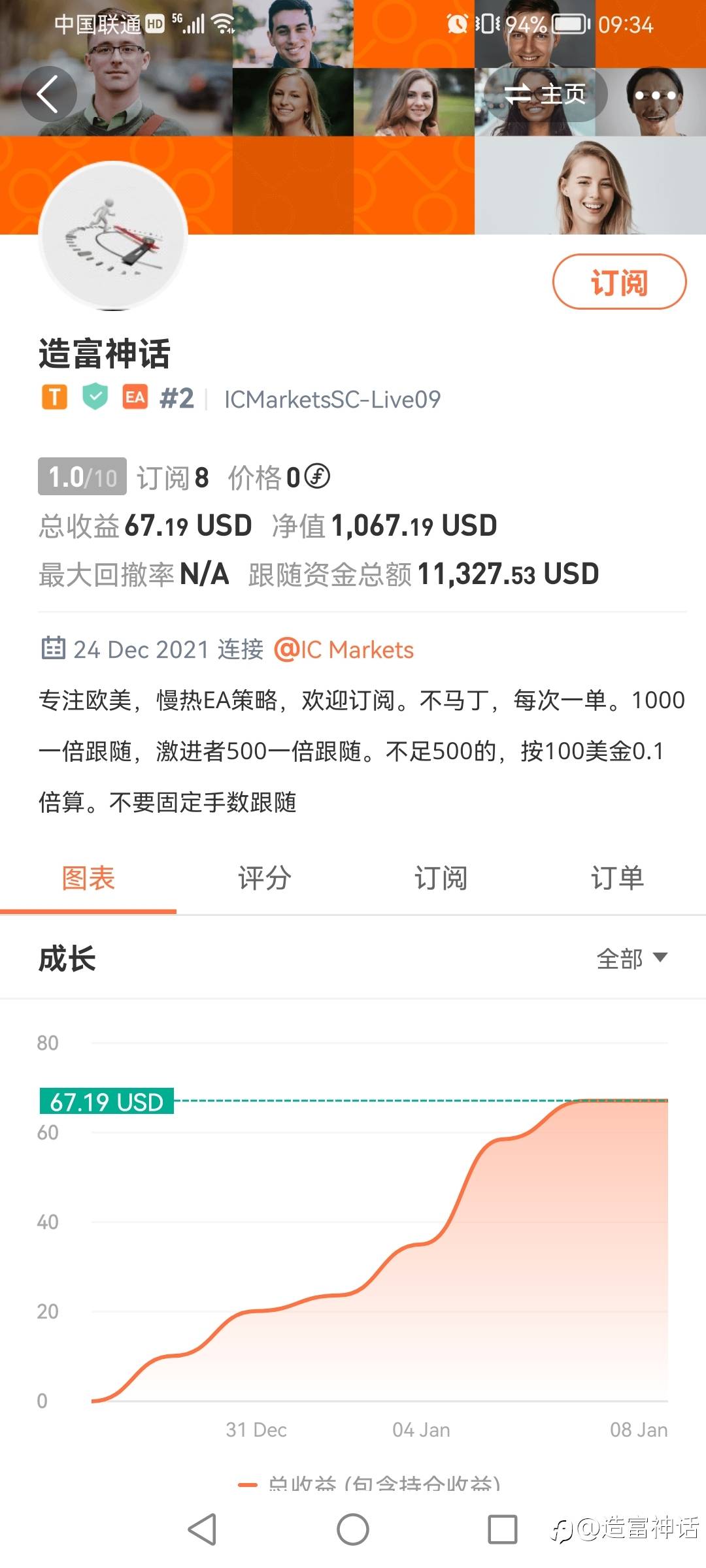Tap the EA badge icon

click(135, 397)
